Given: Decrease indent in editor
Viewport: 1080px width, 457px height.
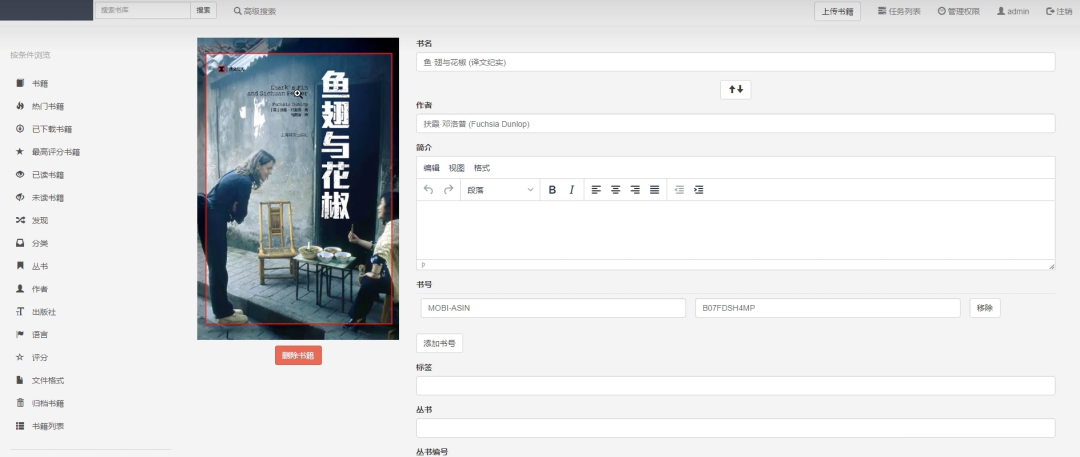Looking at the screenshot, I should [679, 190].
